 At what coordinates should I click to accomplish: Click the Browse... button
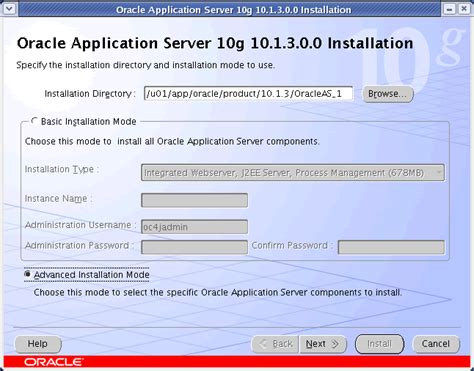point(388,94)
